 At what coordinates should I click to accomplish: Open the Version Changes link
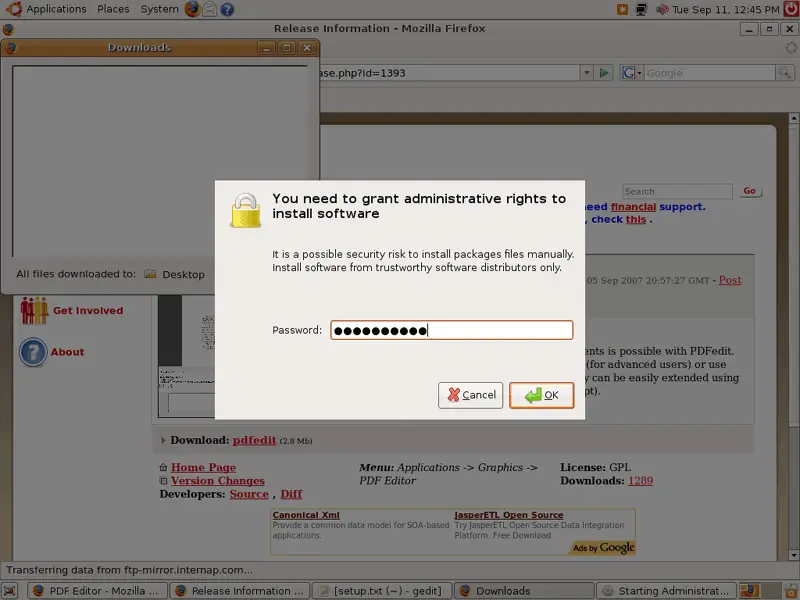pyautogui.click(x=218, y=481)
